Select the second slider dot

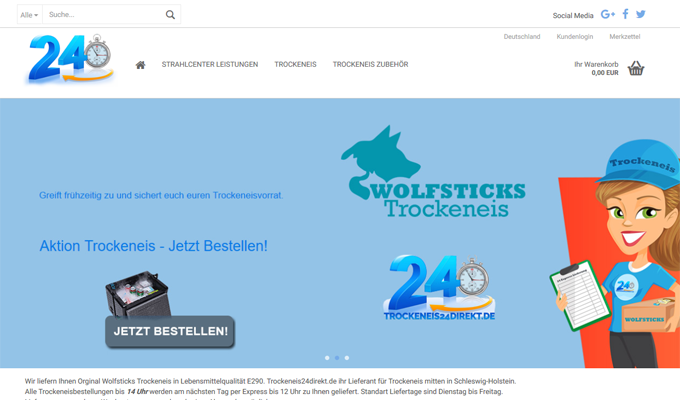click(x=337, y=358)
